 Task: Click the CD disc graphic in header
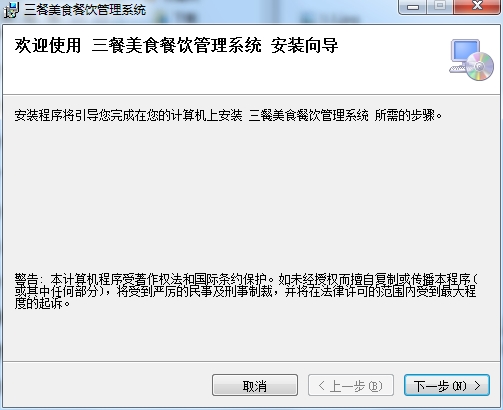pos(480,67)
